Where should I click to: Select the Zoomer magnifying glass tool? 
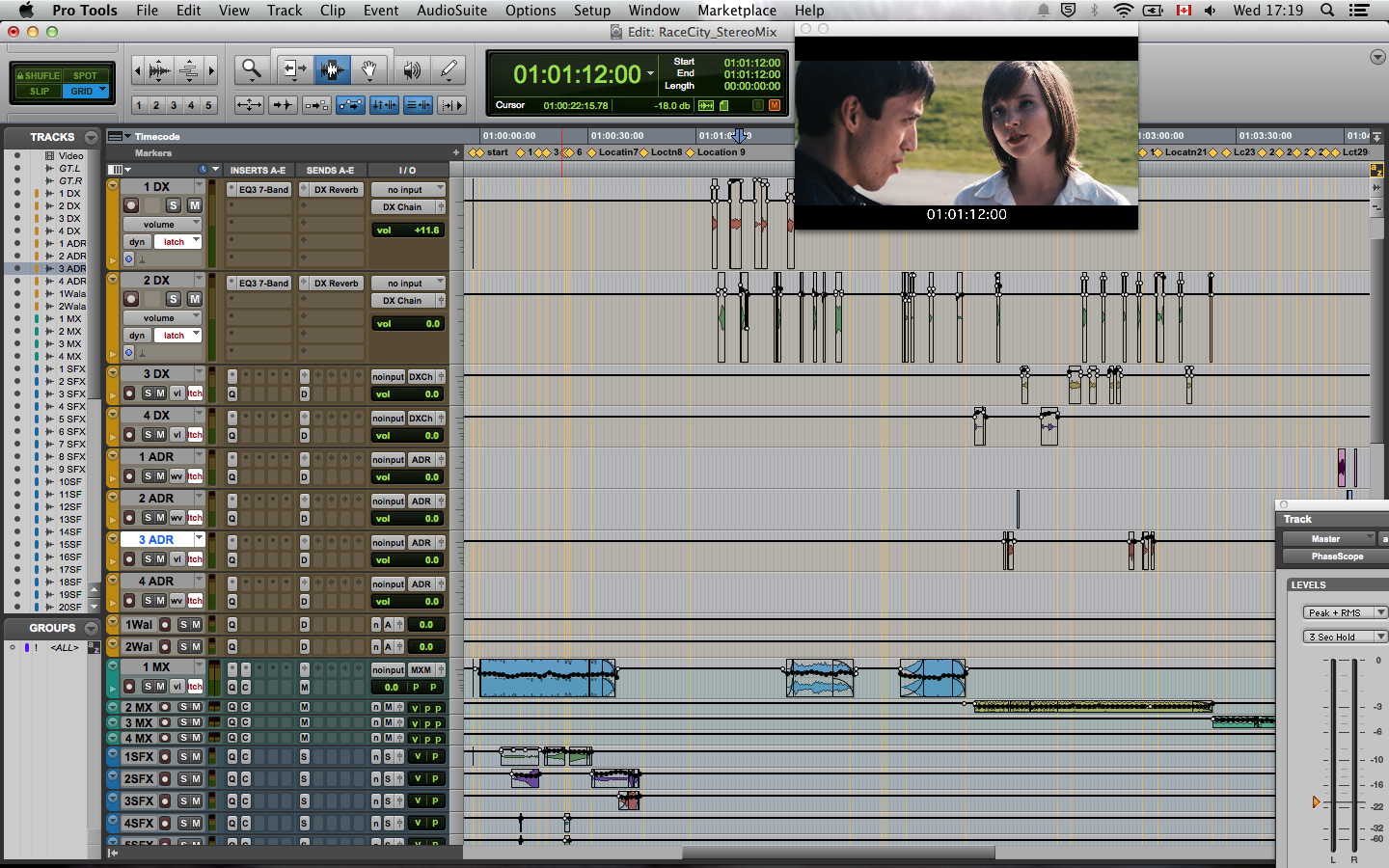pos(252,69)
